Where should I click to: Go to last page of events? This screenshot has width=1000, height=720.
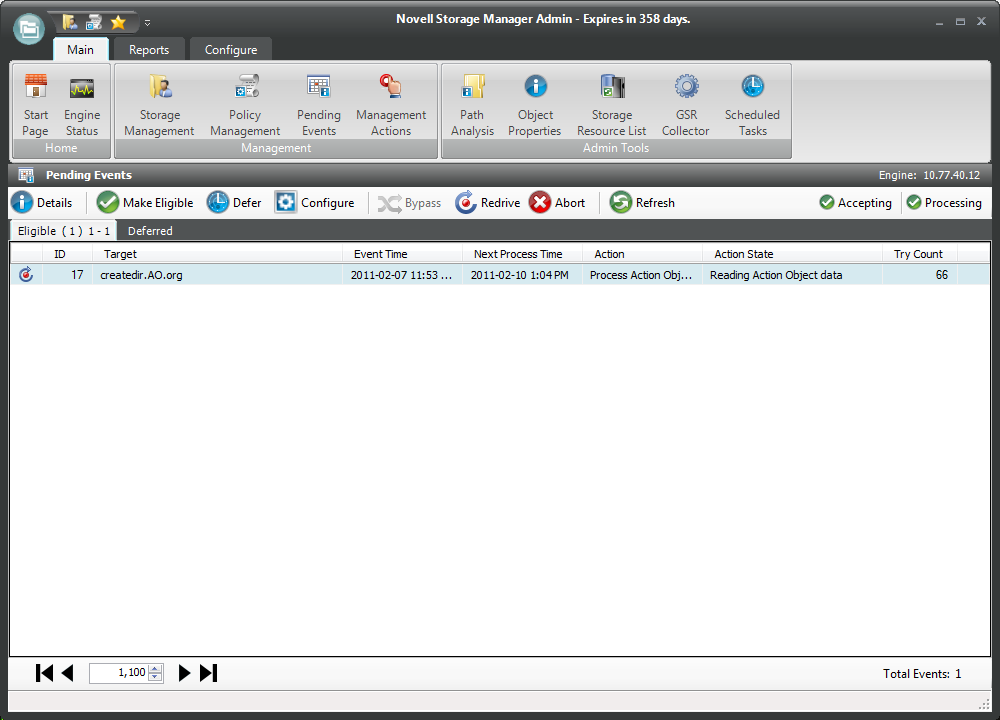(x=209, y=673)
